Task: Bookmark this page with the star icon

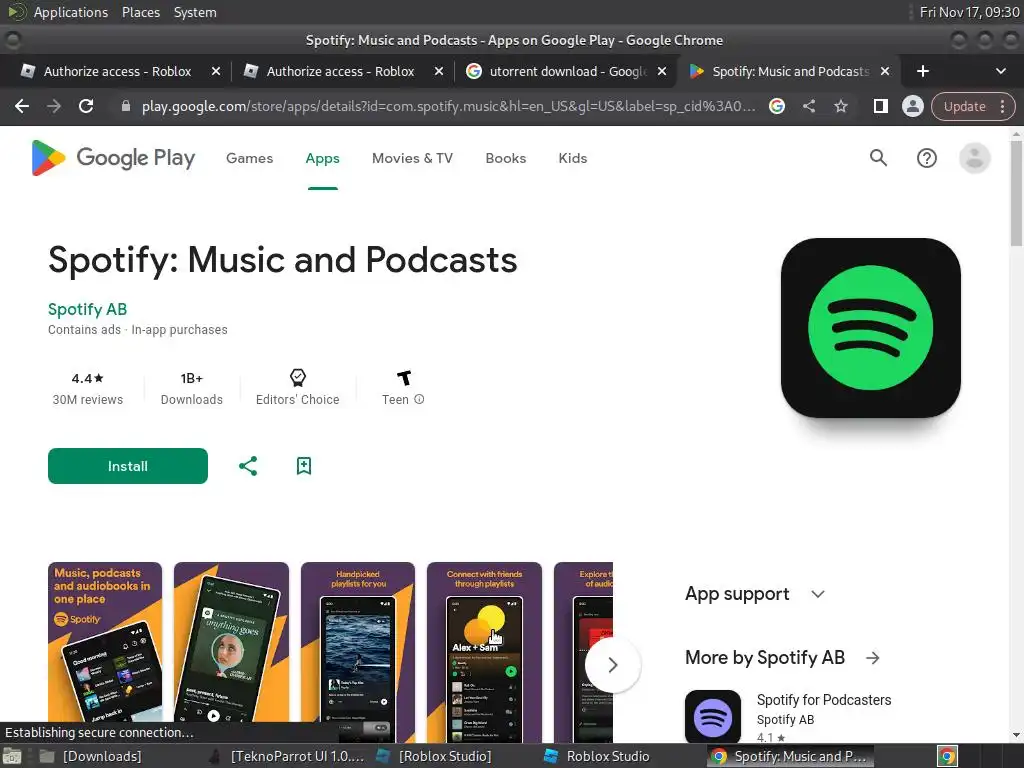Action: coord(840,106)
